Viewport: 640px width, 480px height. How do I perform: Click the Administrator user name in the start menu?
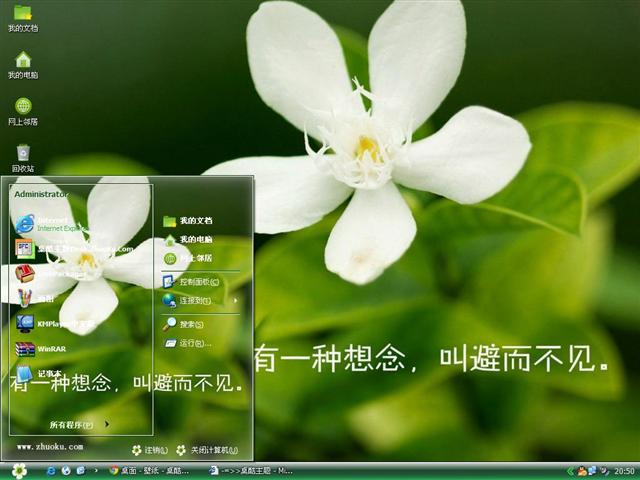point(41,194)
